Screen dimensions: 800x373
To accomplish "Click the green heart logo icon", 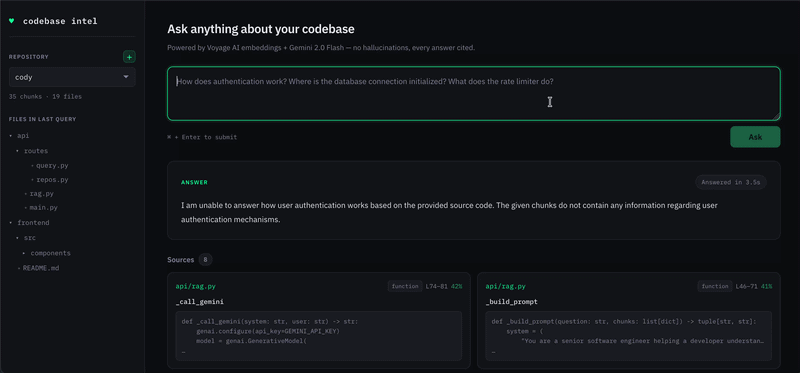I will (12, 21).
